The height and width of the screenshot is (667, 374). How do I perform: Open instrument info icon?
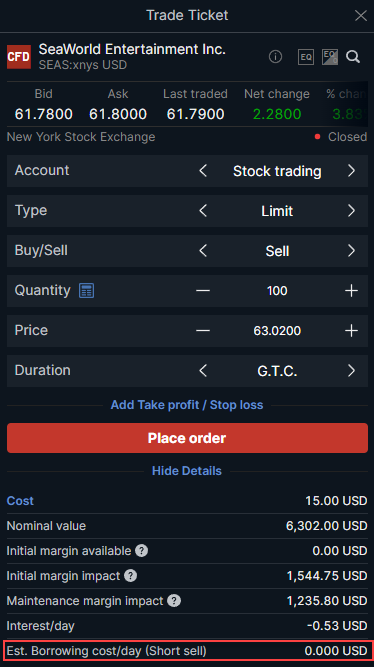275,56
